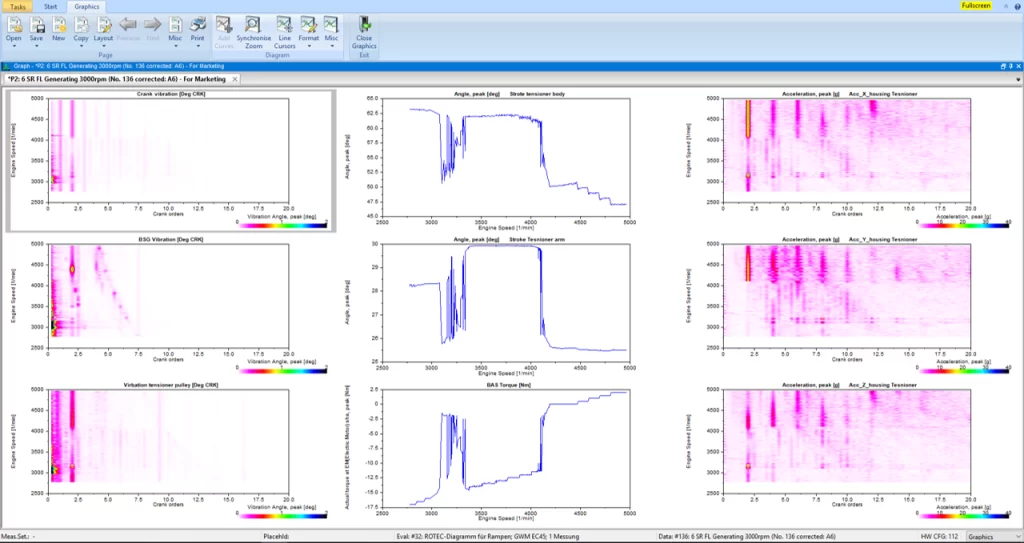Click the Crank vibration color scale bar
1024x543 pixels.
point(281,225)
